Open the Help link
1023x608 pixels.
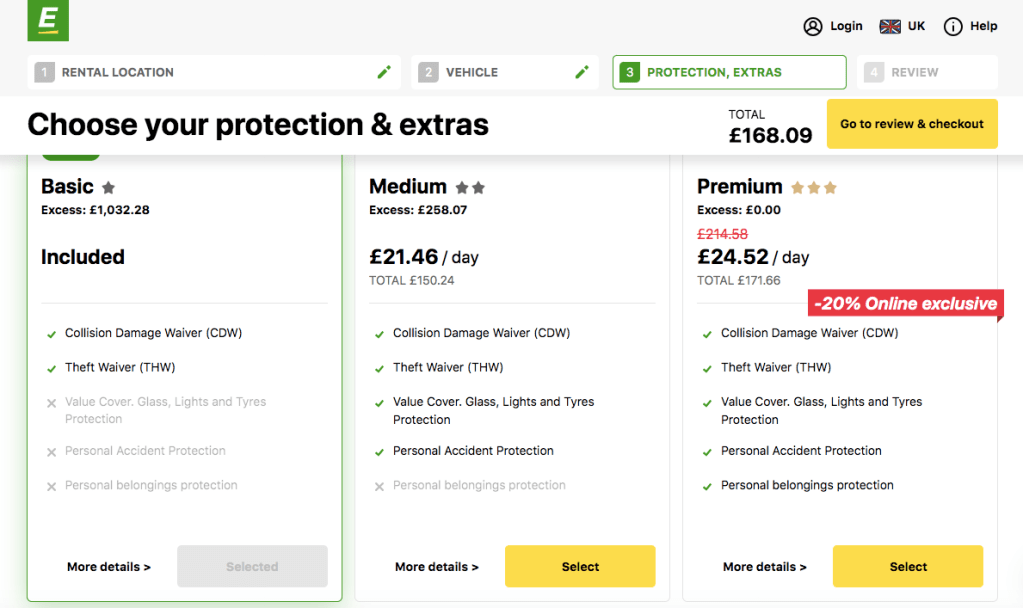[x=984, y=26]
